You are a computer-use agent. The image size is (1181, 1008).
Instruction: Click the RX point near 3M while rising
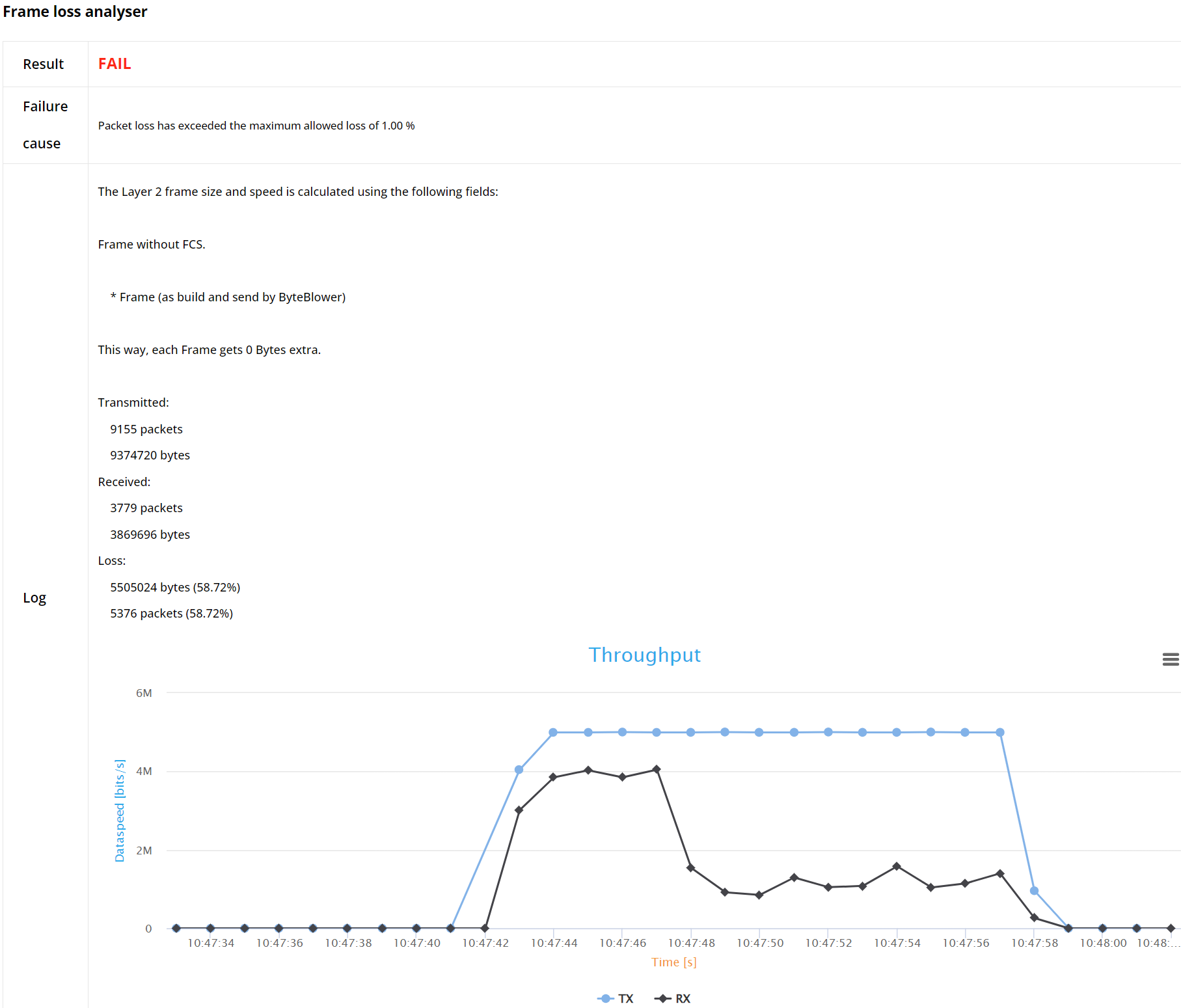point(519,810)
